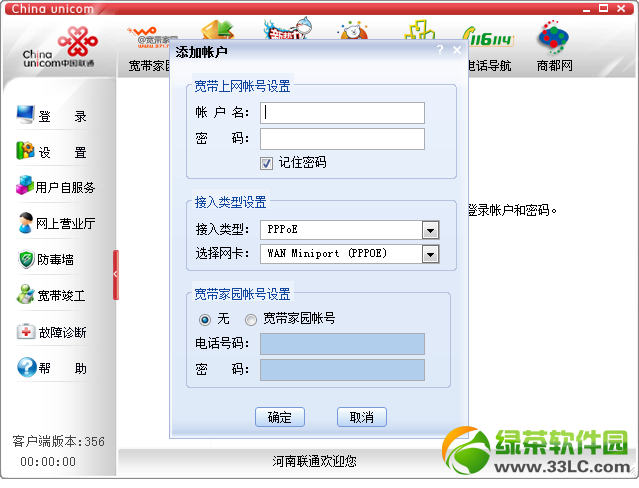Click the 客户端版本:356 text
Viewport: 639px width, 488px height.
58,441
